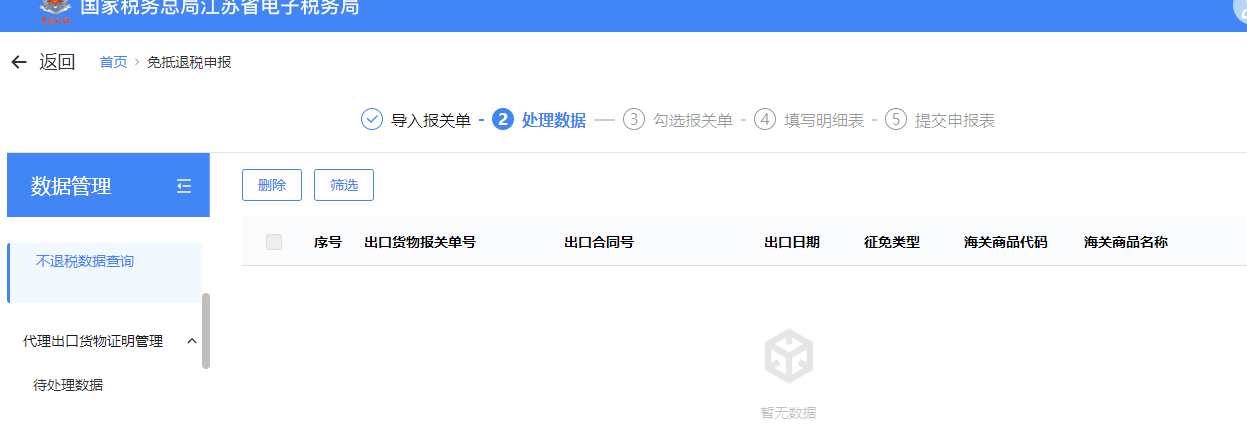Open 不退税数据查询 in the sidebar
The height and width of the screenshot is (434, 1247).
tap(85, 261)
